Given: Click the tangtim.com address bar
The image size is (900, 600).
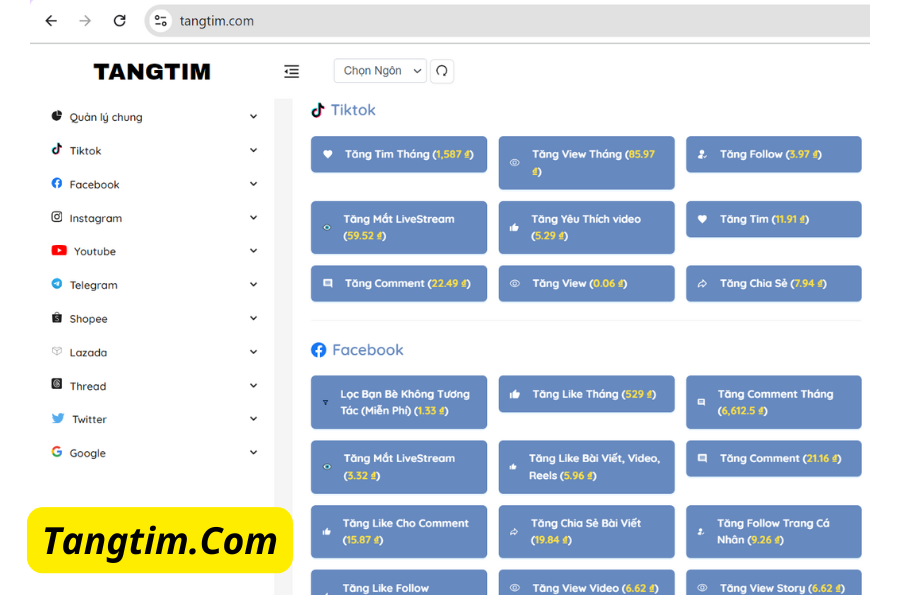Looking at the screenshot, I should 507,21.
